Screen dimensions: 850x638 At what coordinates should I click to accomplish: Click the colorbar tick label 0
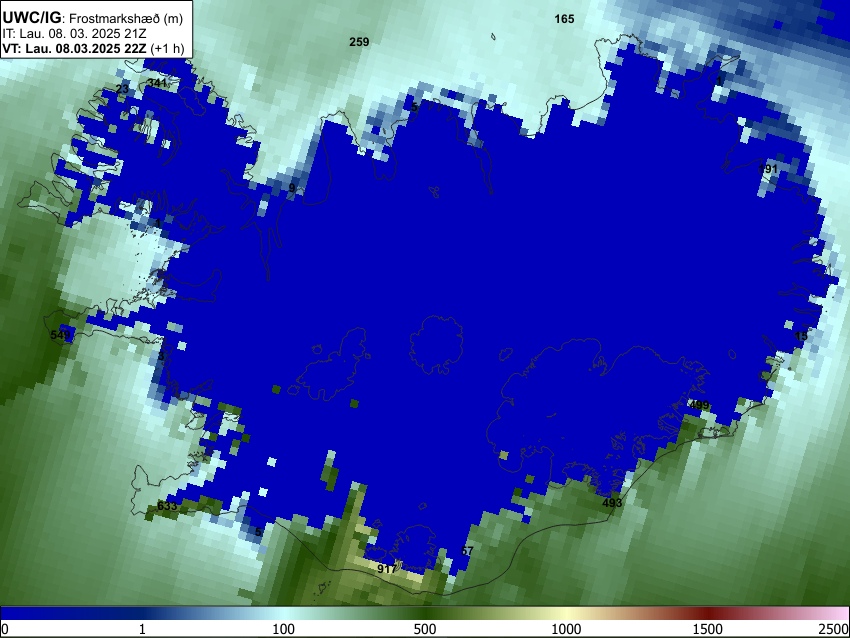(x=5, y=629)
